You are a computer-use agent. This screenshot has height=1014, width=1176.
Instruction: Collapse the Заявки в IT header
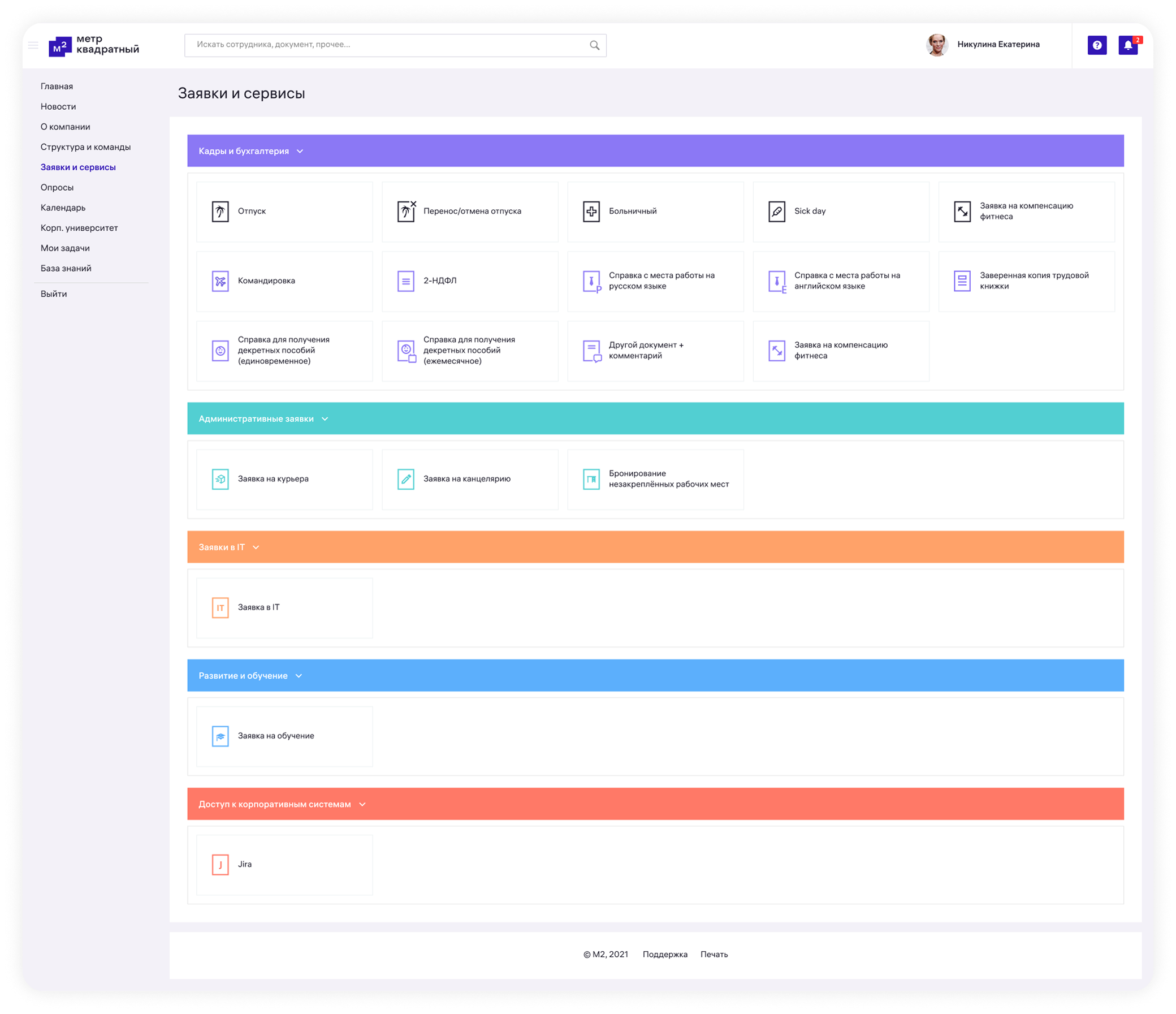(256, 547)
